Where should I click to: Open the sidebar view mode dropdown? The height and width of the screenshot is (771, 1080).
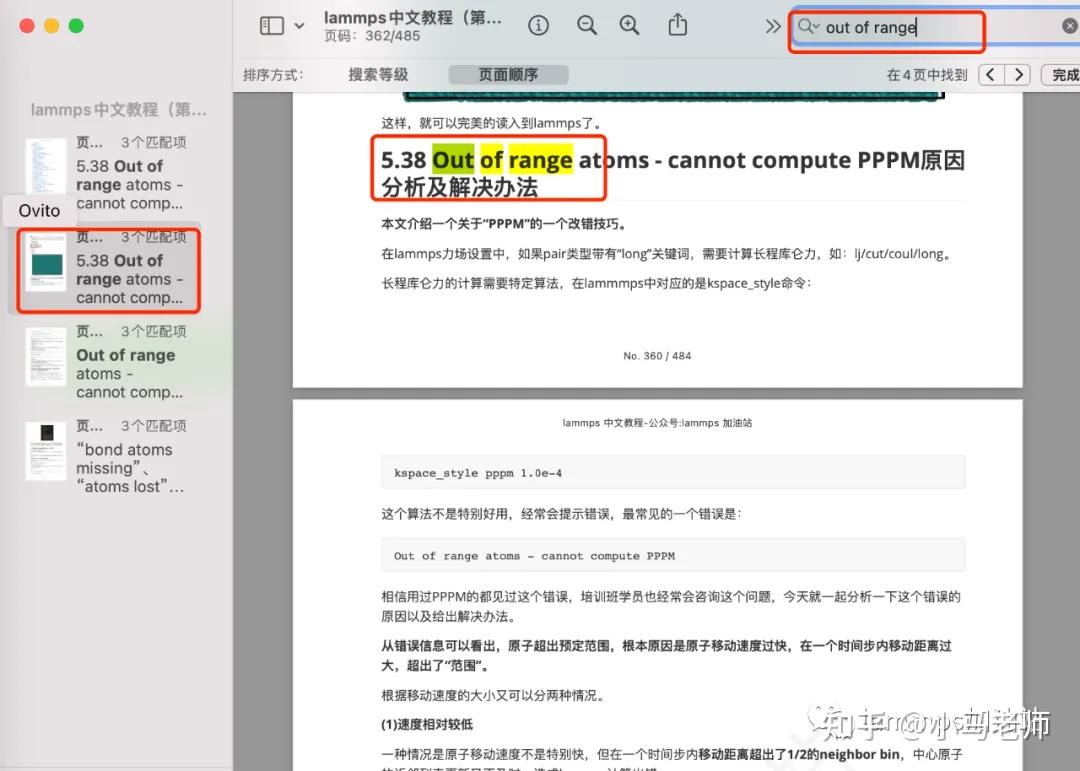299,26
